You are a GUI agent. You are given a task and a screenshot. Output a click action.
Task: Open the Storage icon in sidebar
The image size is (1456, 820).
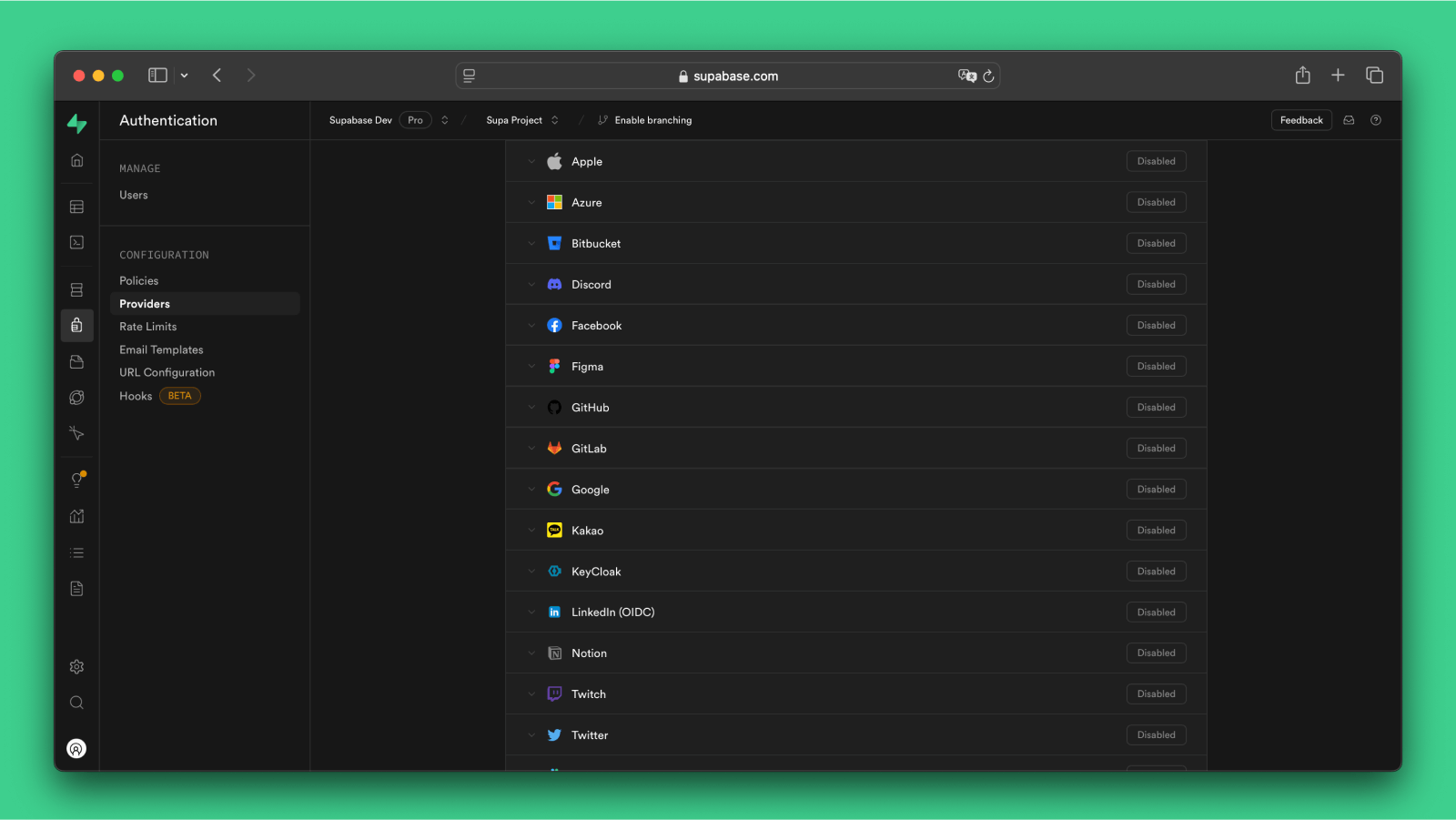[77, 362]
